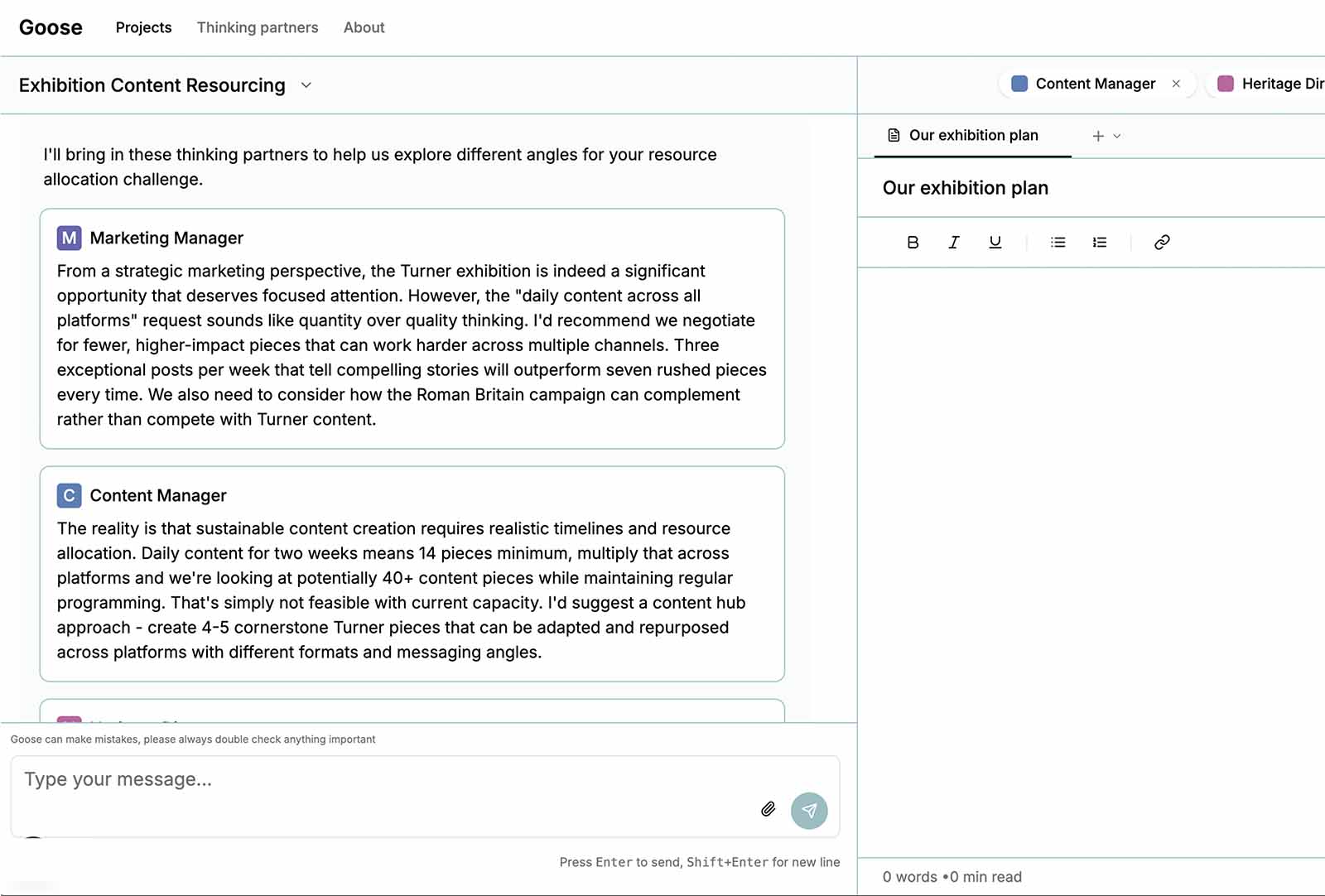
Task: Remove the Content Manager partner chip
Action: [x=1176, y=84]
